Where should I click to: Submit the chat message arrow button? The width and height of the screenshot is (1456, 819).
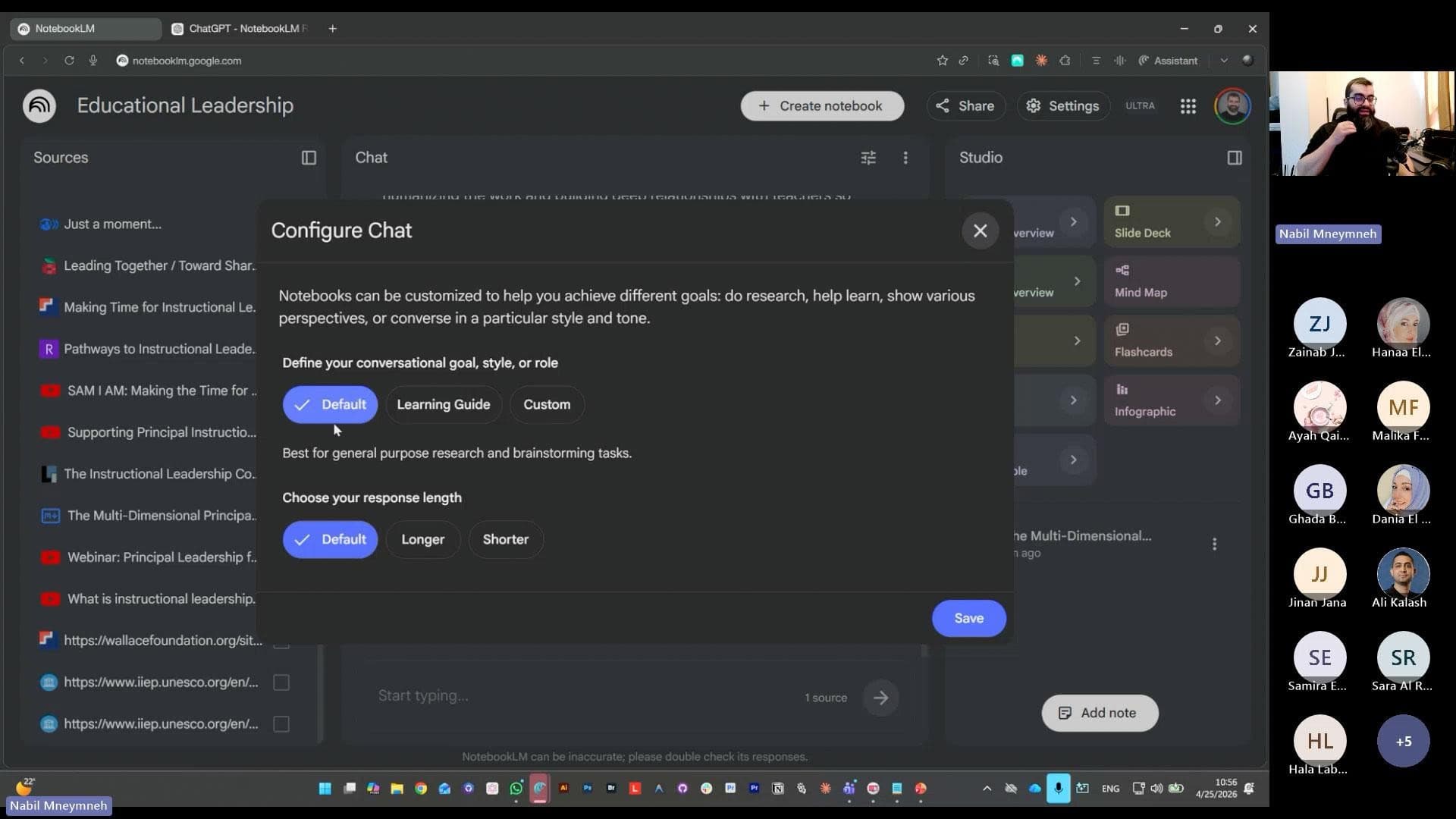coord(880,698)
